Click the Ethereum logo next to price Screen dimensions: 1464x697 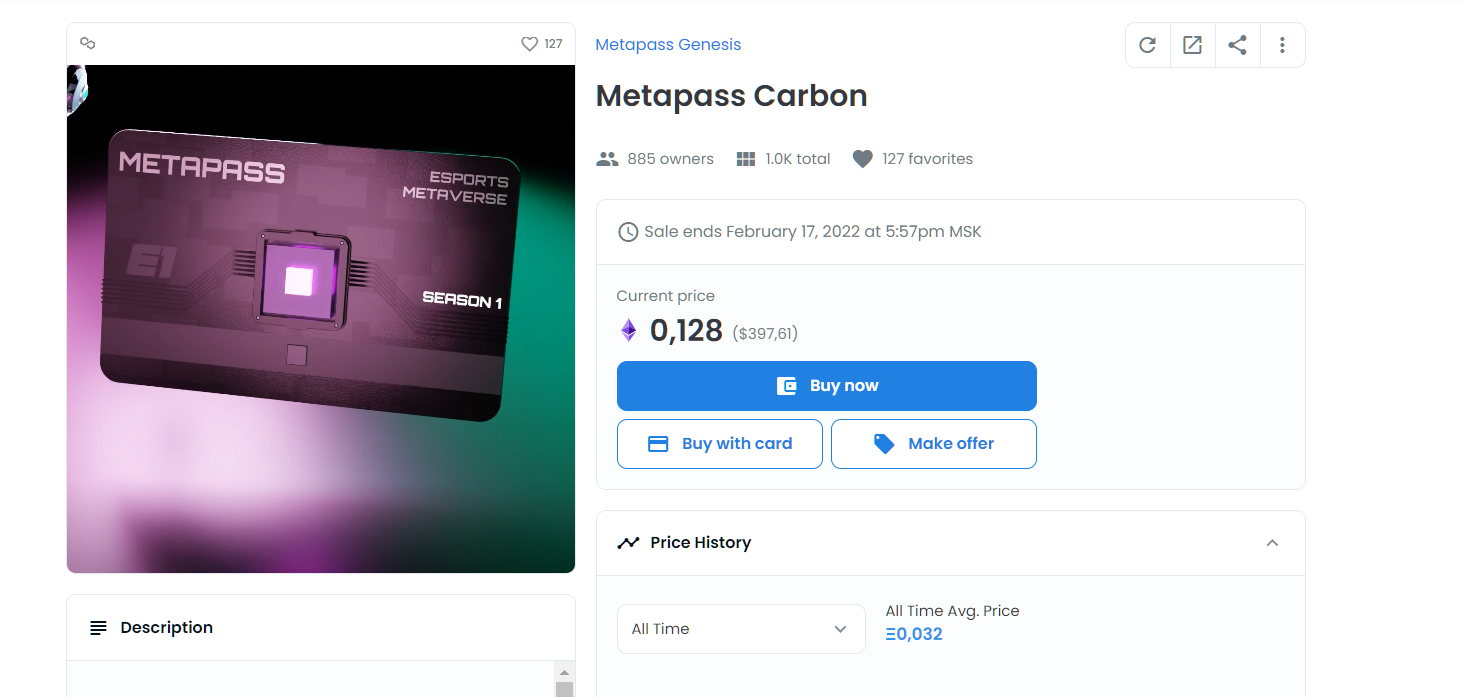(628, 330)
